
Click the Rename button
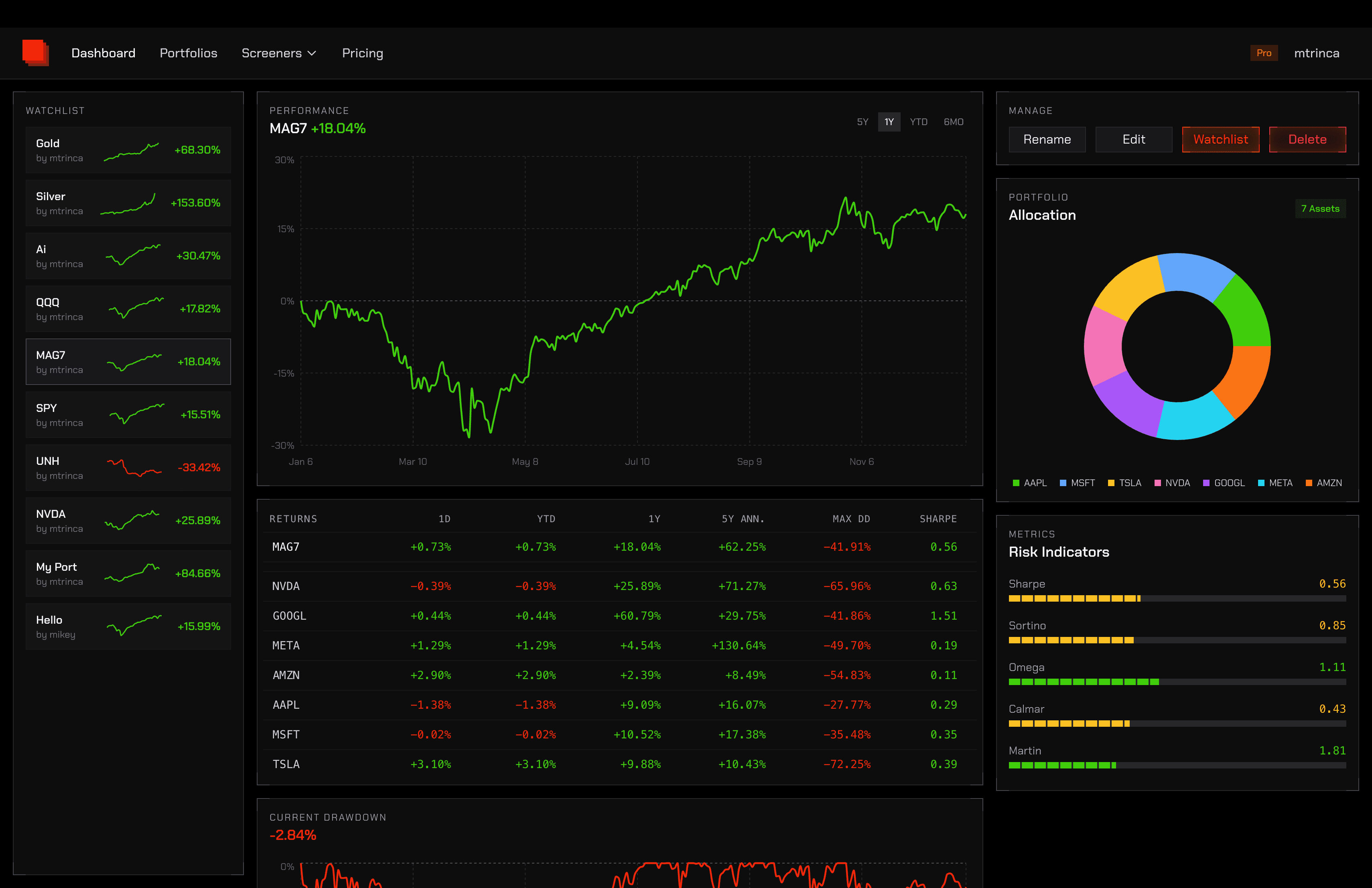(x=1047, y=139)
